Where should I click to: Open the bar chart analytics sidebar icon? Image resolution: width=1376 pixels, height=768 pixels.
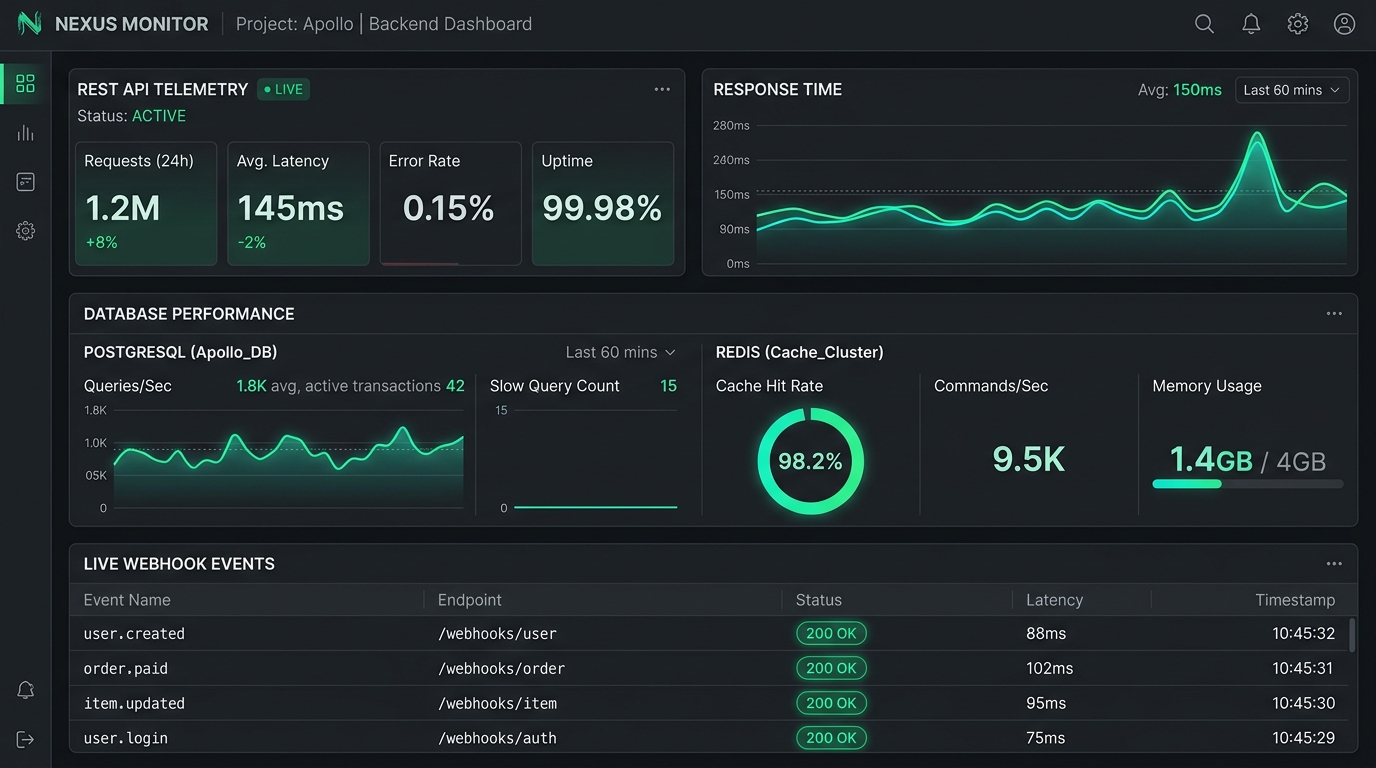click(25, 133)
